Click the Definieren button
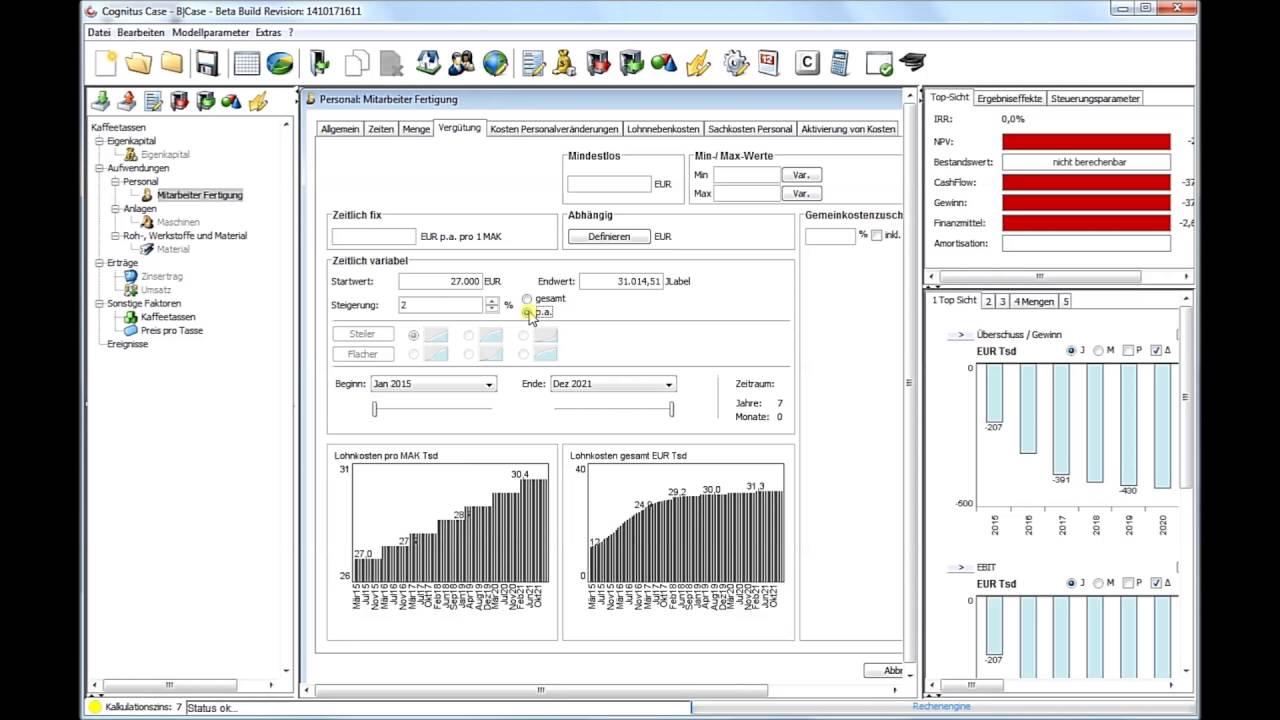 click(609, 237)
